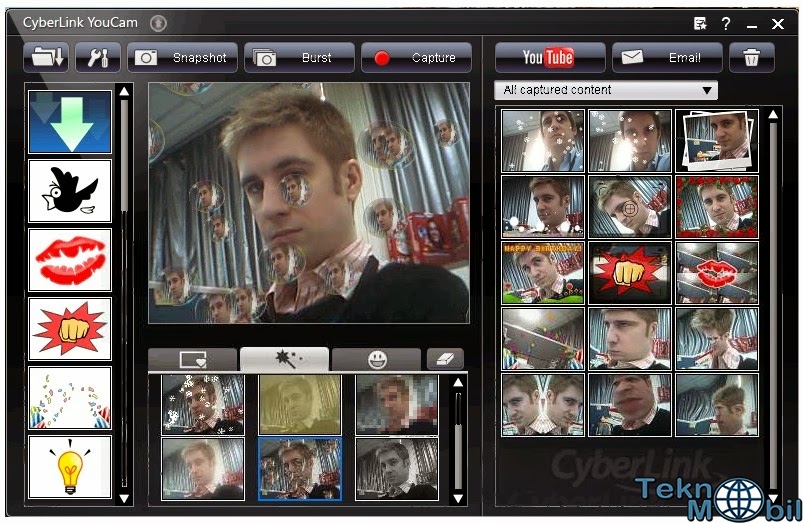Open the mirrored twin faces captured photo
Screen dimensions: 803x523
tap(543, 405)
